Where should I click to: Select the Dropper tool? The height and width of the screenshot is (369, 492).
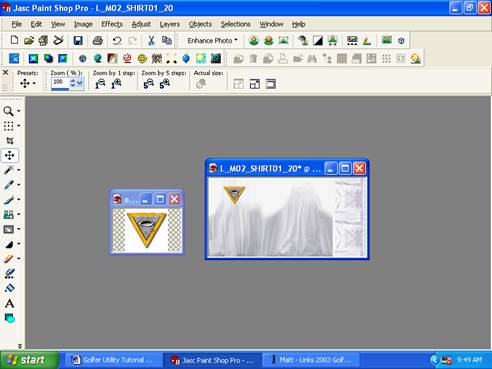[x=9, y=185]
